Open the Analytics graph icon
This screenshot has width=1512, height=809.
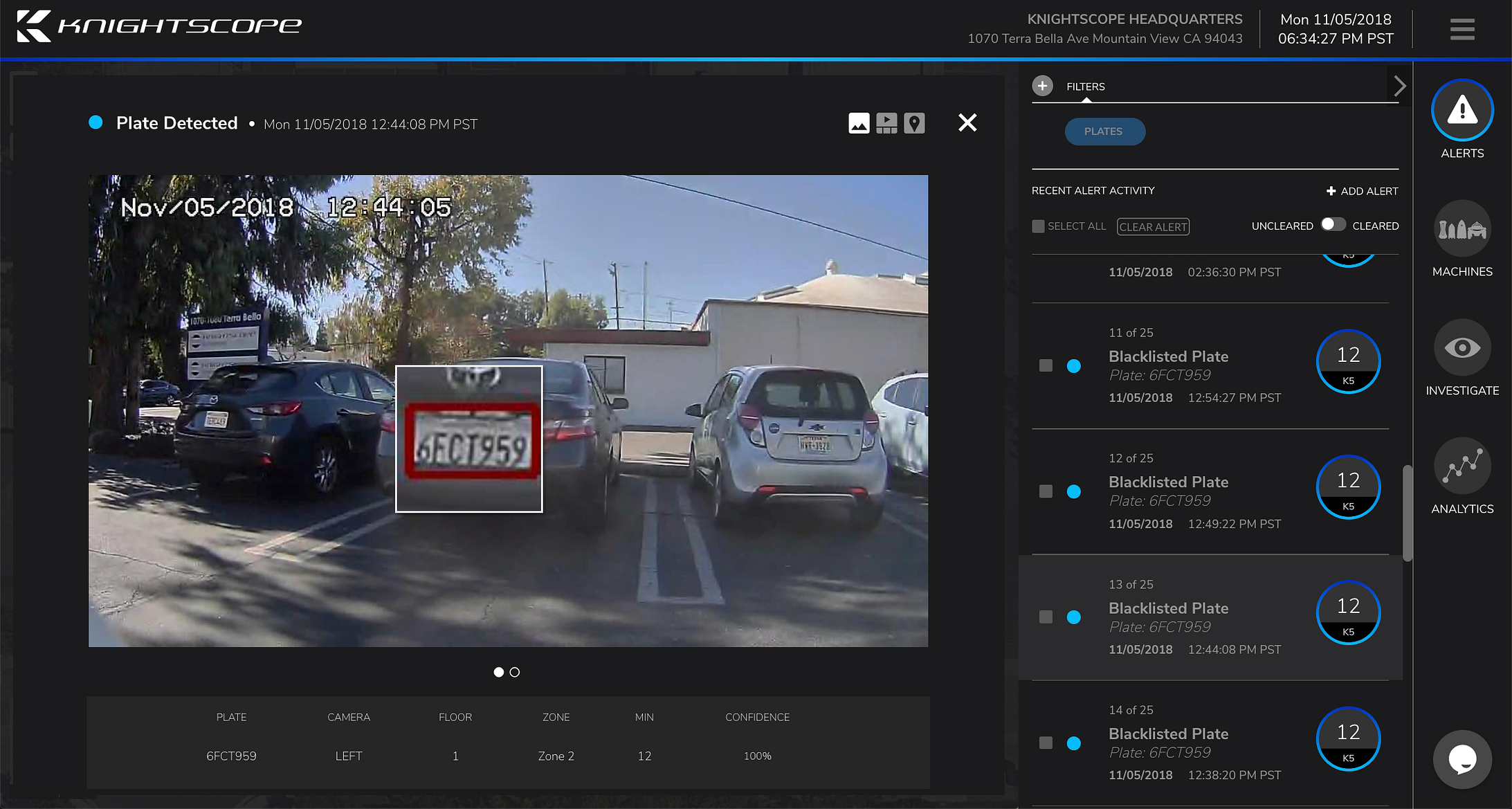1461,466
